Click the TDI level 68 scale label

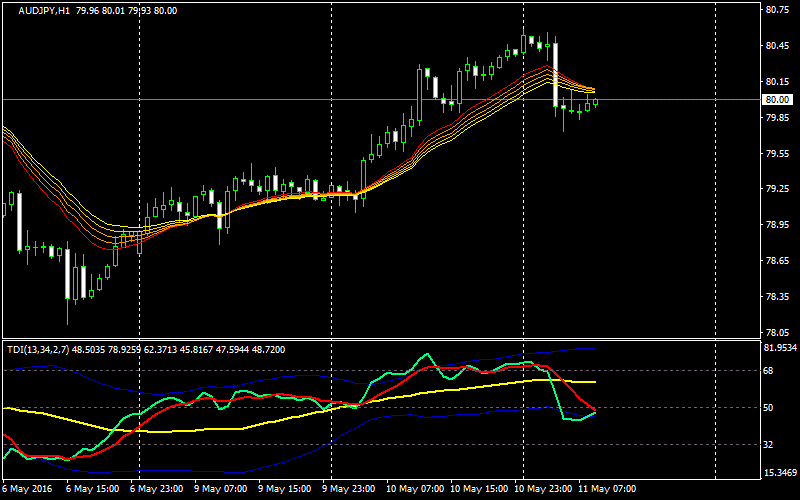(x=771, y=370)
